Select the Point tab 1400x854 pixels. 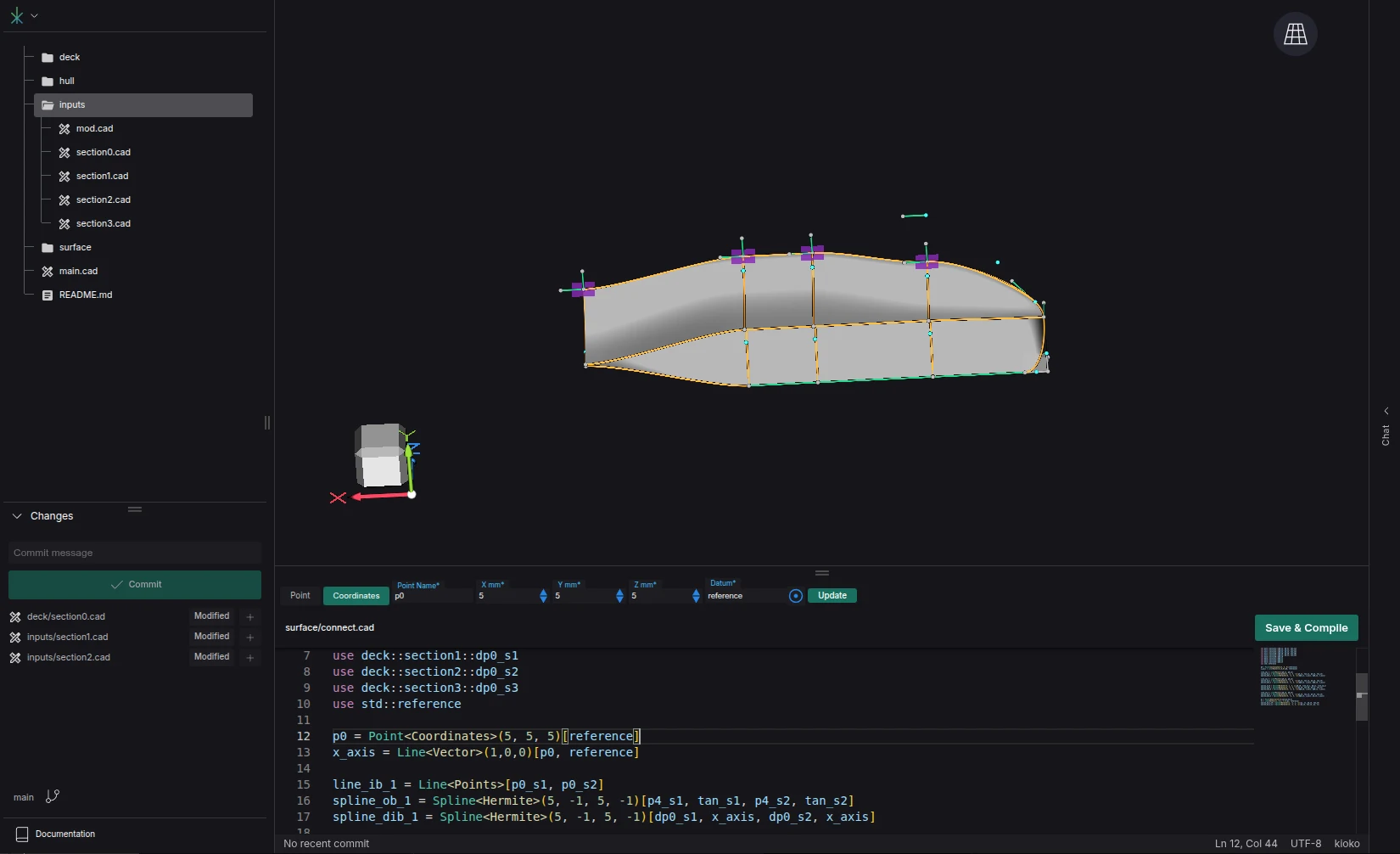pos(300,596)
